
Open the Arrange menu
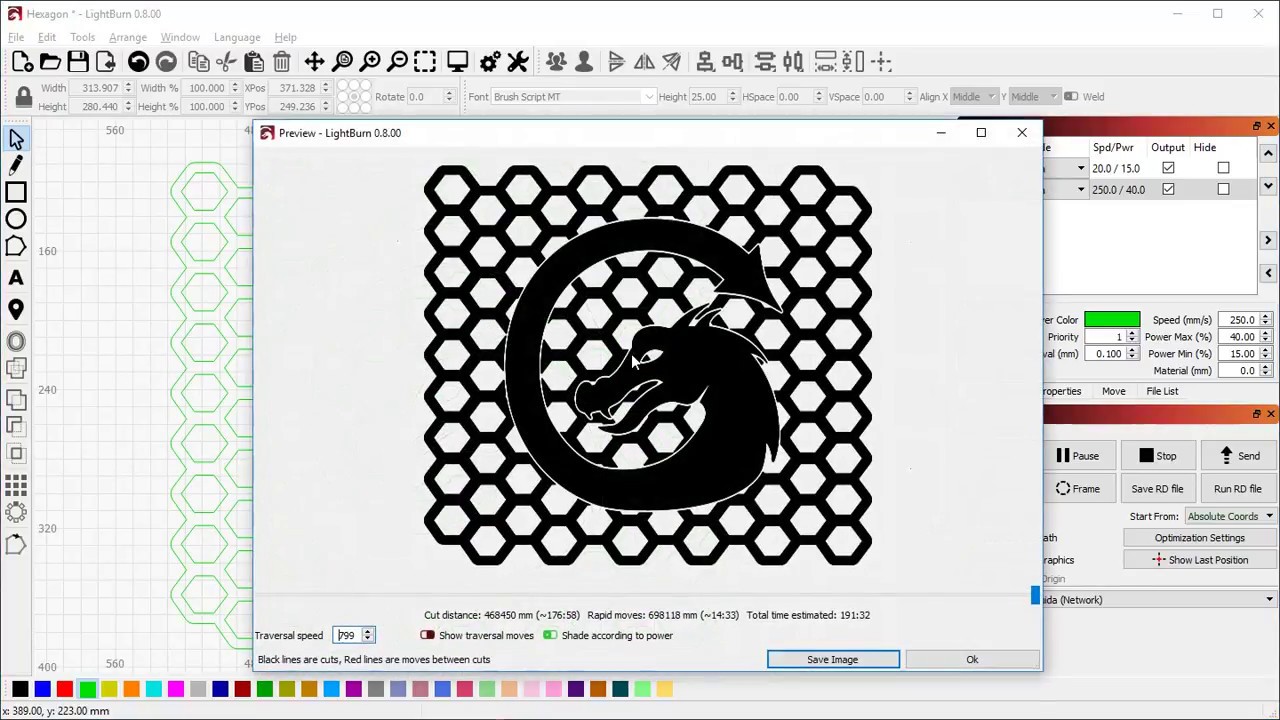click(128, 37)
